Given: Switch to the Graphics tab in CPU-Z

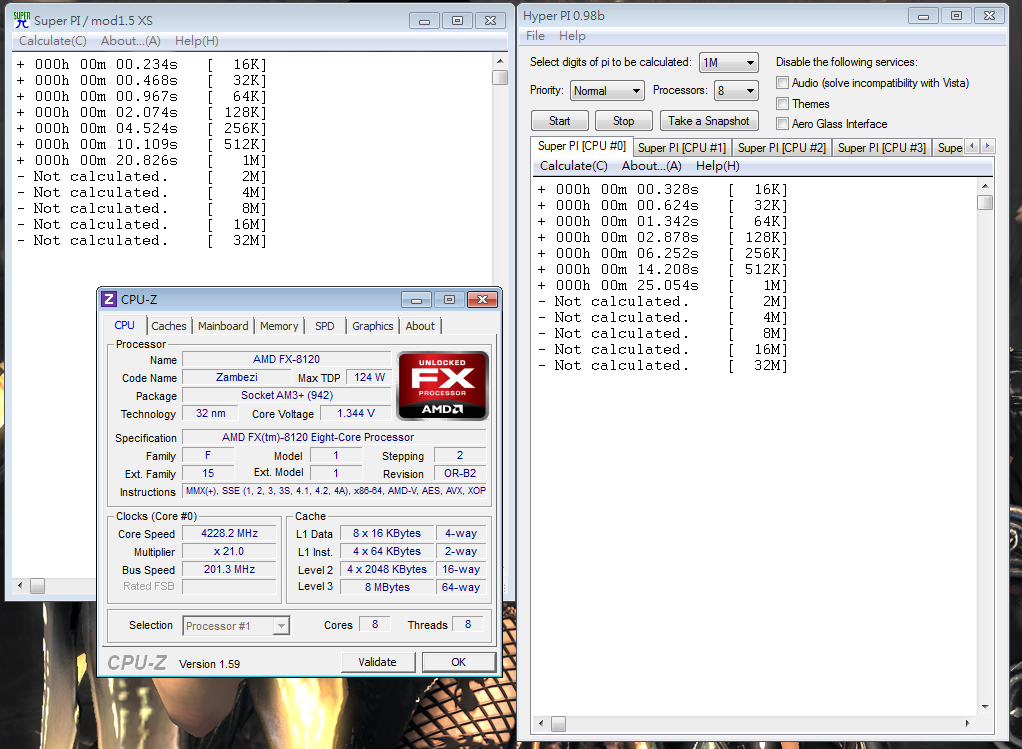Looking at the screenshot, I should tap(373, 326).
